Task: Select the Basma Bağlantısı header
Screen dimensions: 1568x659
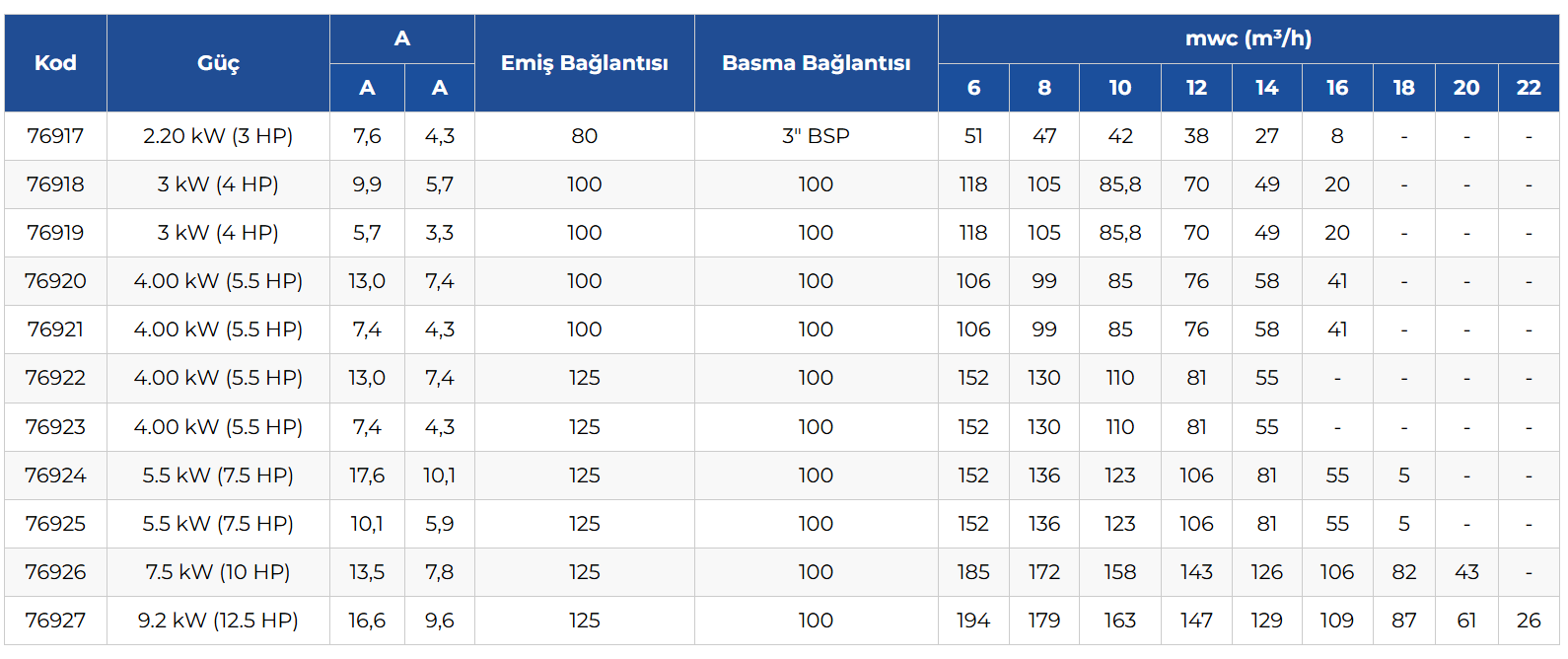Action: pyautogui.click(x=816, y=63)
